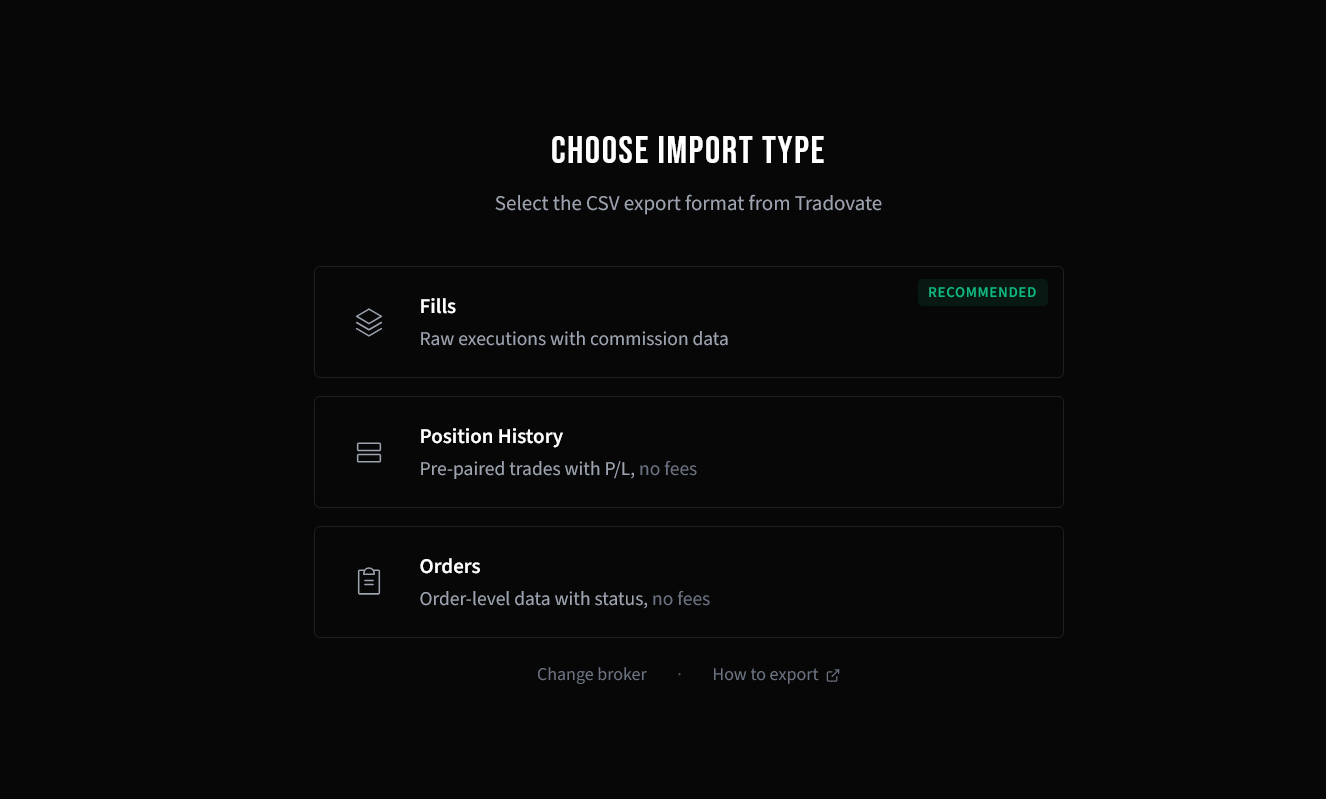The height and width of the screenshot is (799, 1326).
Task: Click the external link icon after How to export
Action: click(x=833, y=675)
